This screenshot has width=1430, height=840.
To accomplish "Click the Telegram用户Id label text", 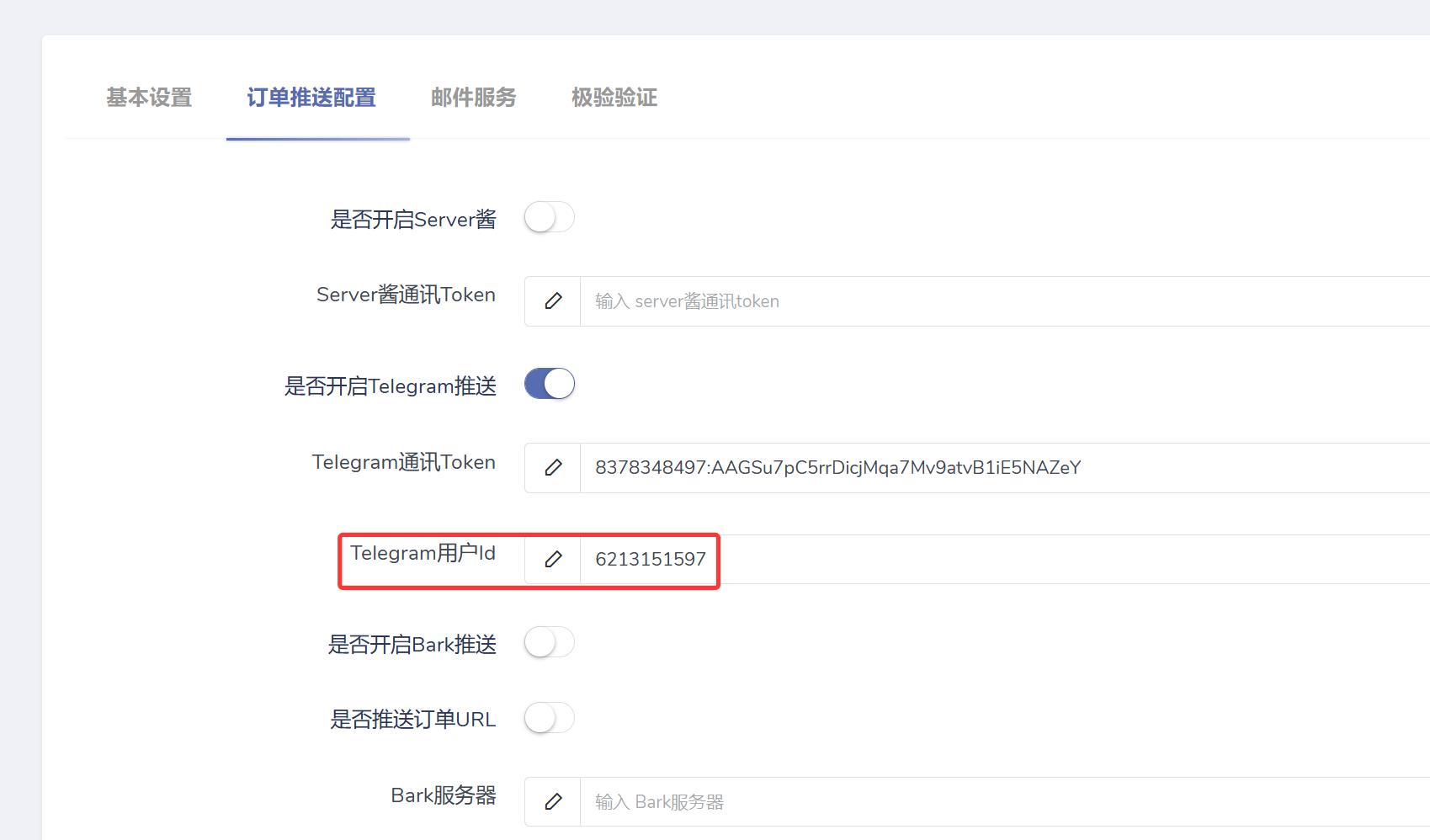I will 423,553.
